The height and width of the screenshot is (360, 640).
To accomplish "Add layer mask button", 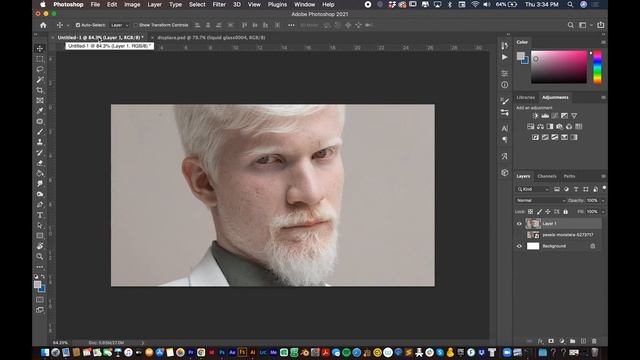I will (x=551, y=341).
